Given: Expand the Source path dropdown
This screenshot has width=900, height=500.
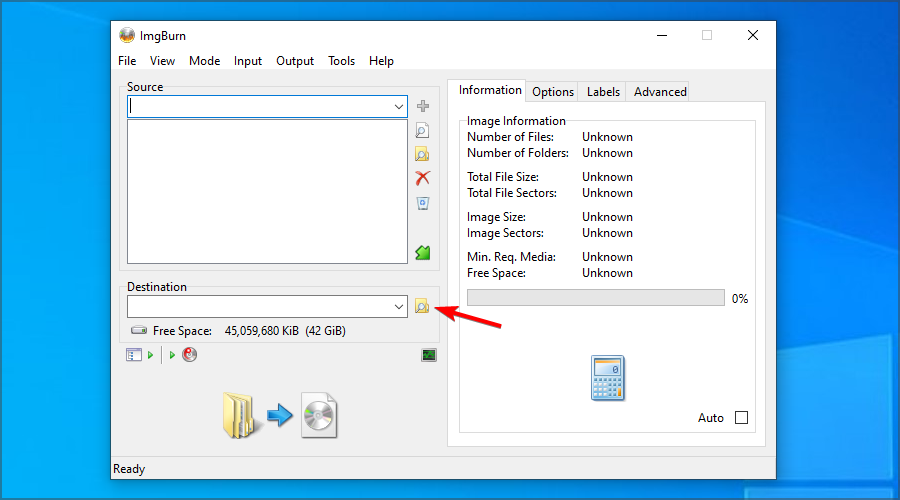Looking at the screenshot, I should (x=398, y=106).
